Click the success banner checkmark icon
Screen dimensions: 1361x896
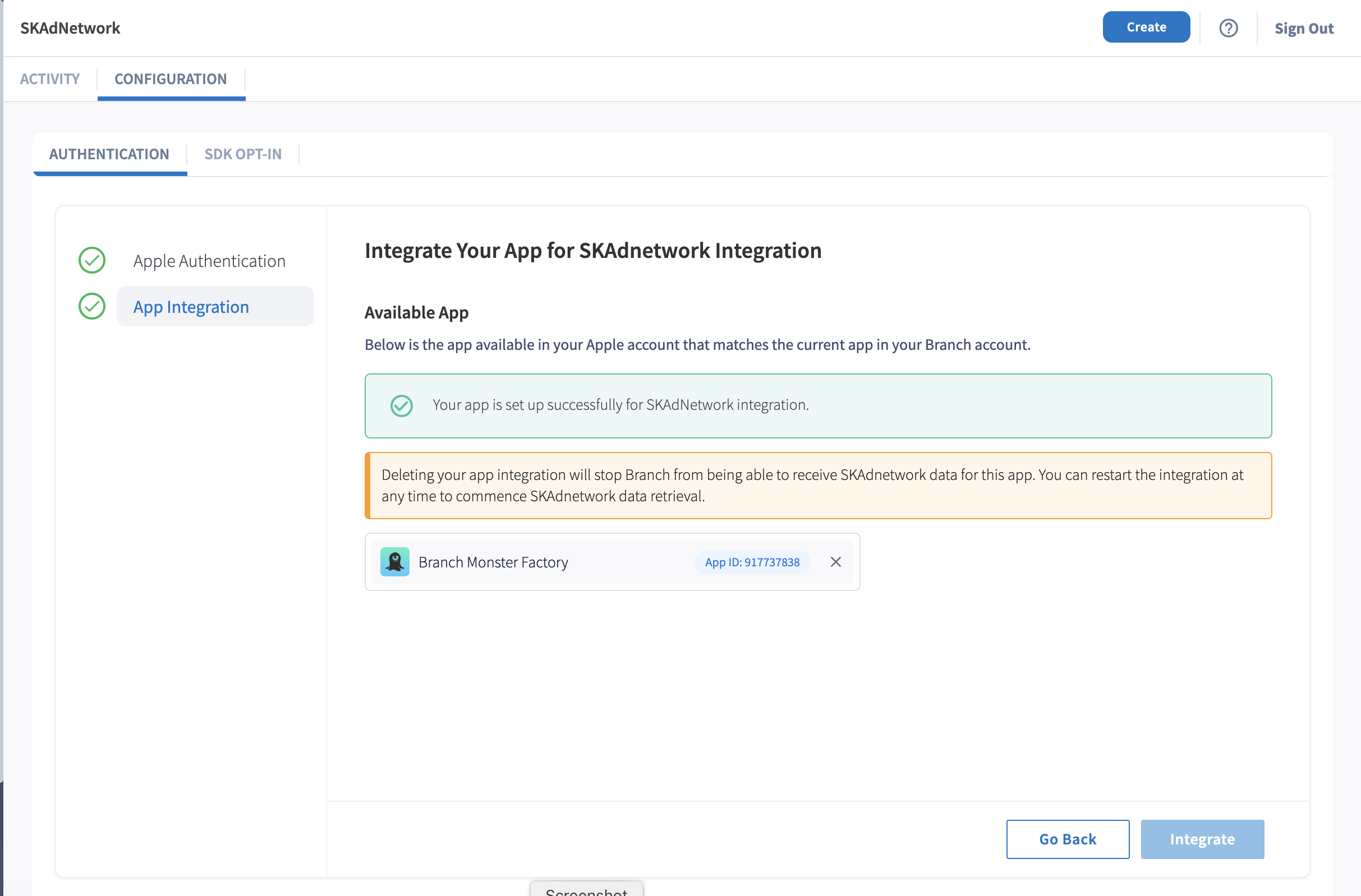point(402,406)
